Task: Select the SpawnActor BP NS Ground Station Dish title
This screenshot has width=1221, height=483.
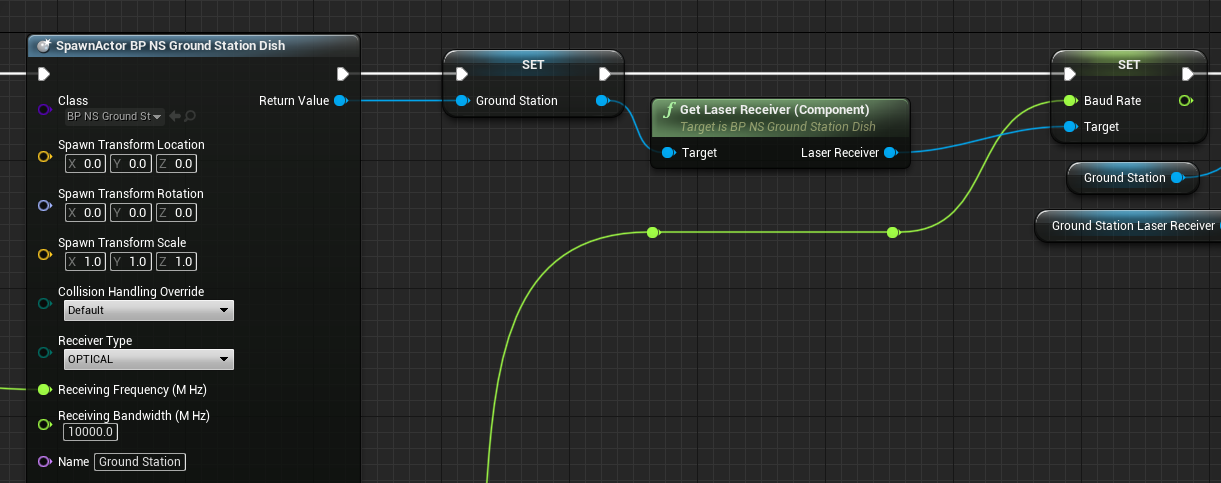Action: coord(171,45)
